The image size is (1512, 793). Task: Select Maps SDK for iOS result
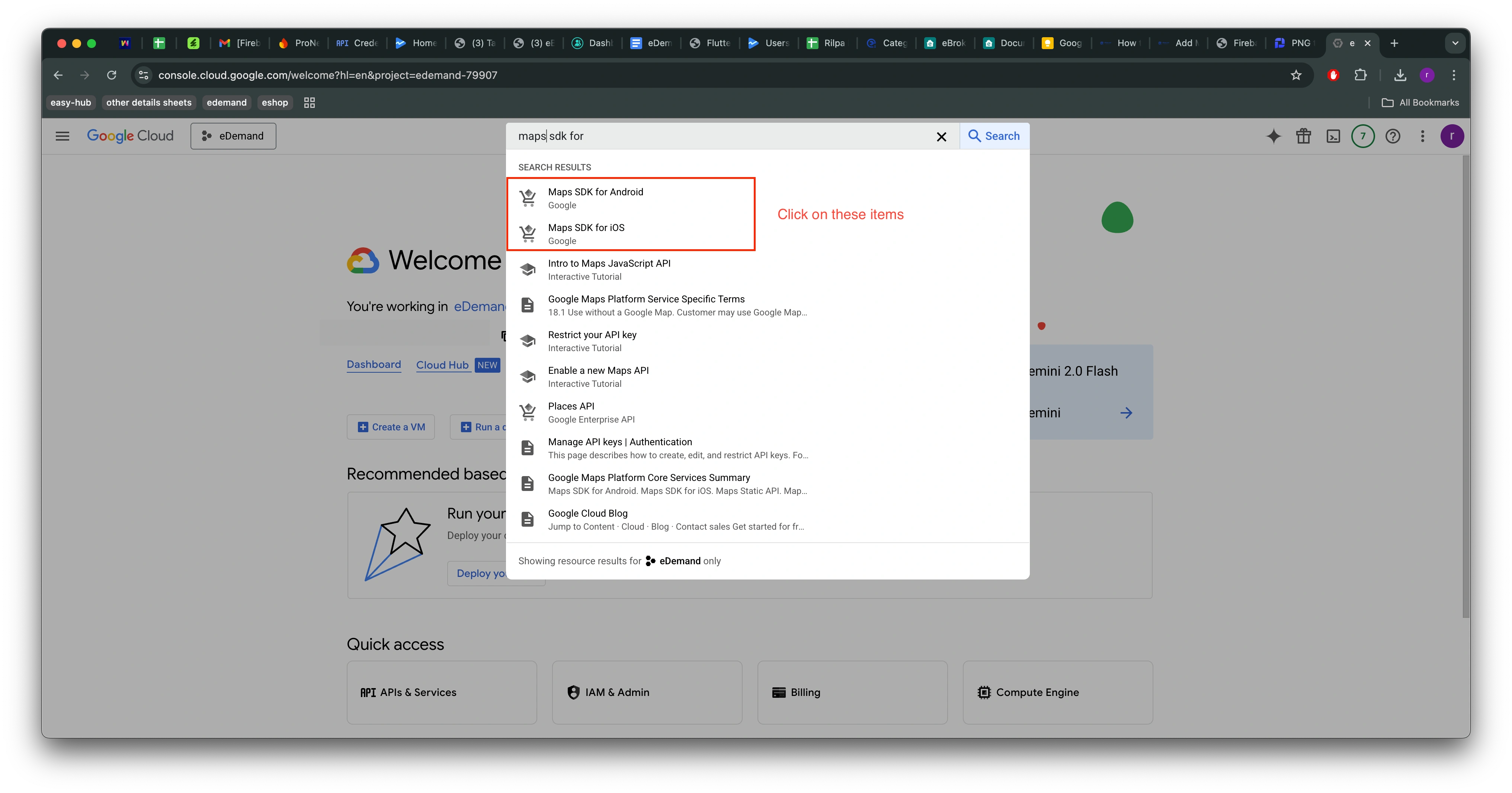click(586, 234)
